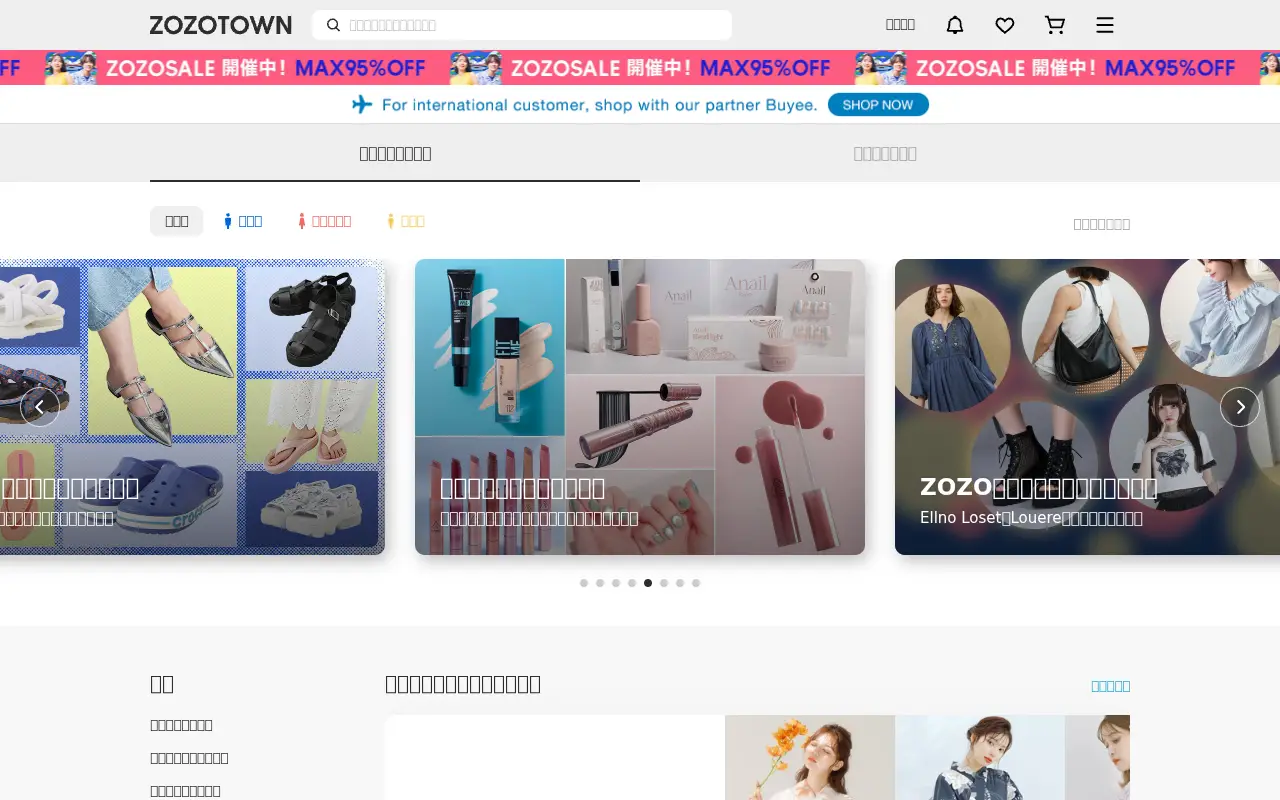The width and height of the screenshot is (1280, 800).
Task: Jump to the last carousel dot
Action: pos(696,583)
